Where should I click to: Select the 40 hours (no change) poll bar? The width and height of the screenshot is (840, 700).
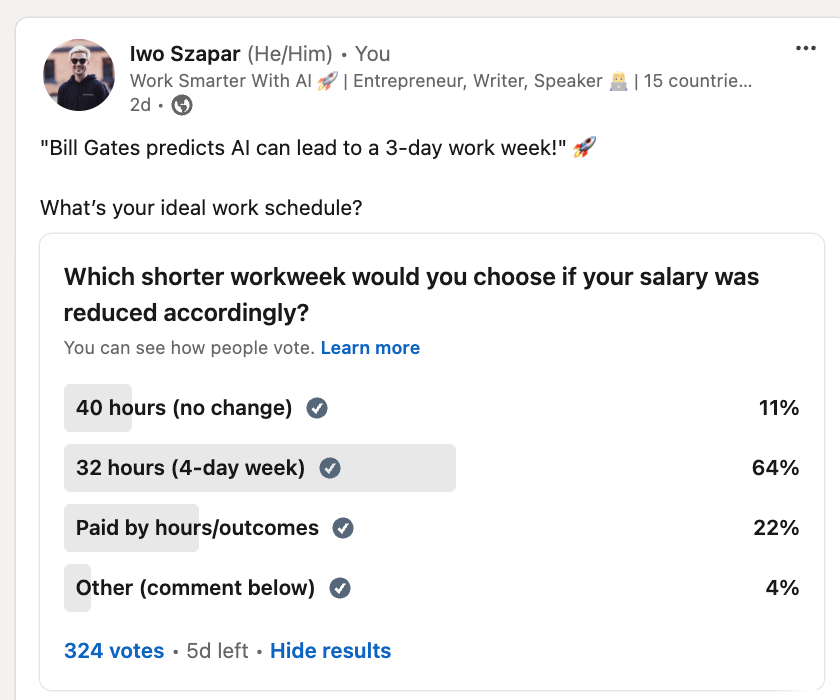click(431, 408)
